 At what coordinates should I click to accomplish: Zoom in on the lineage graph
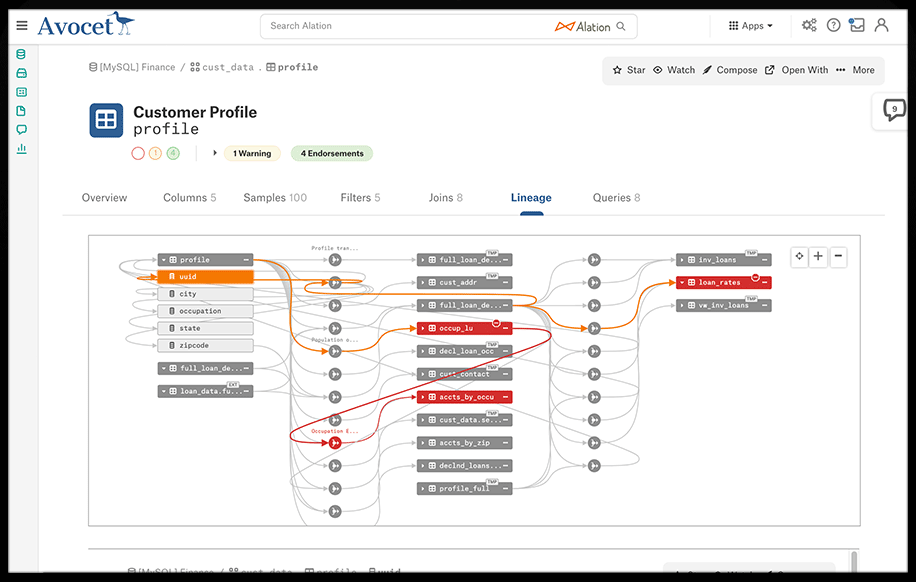click(819, 256)
